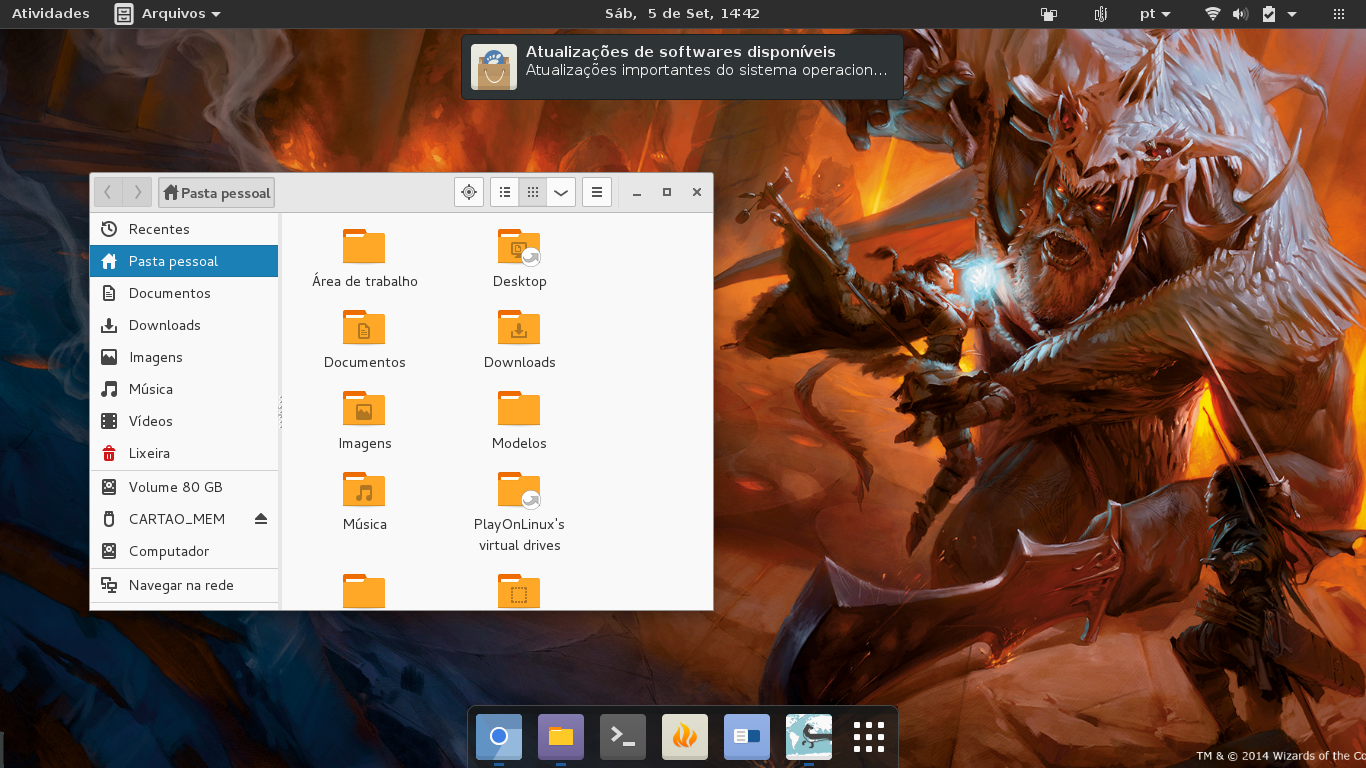Open the hamburger menu in Files
Screen dimensions: 1366x768
click(597, 192)
